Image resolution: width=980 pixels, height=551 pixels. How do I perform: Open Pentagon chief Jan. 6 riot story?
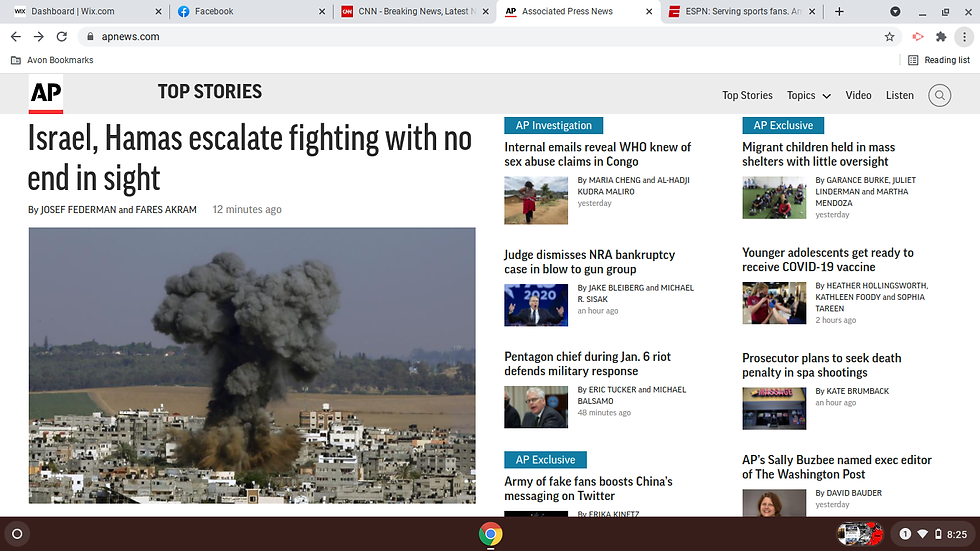pyautogui.click(x=588, y=364)
